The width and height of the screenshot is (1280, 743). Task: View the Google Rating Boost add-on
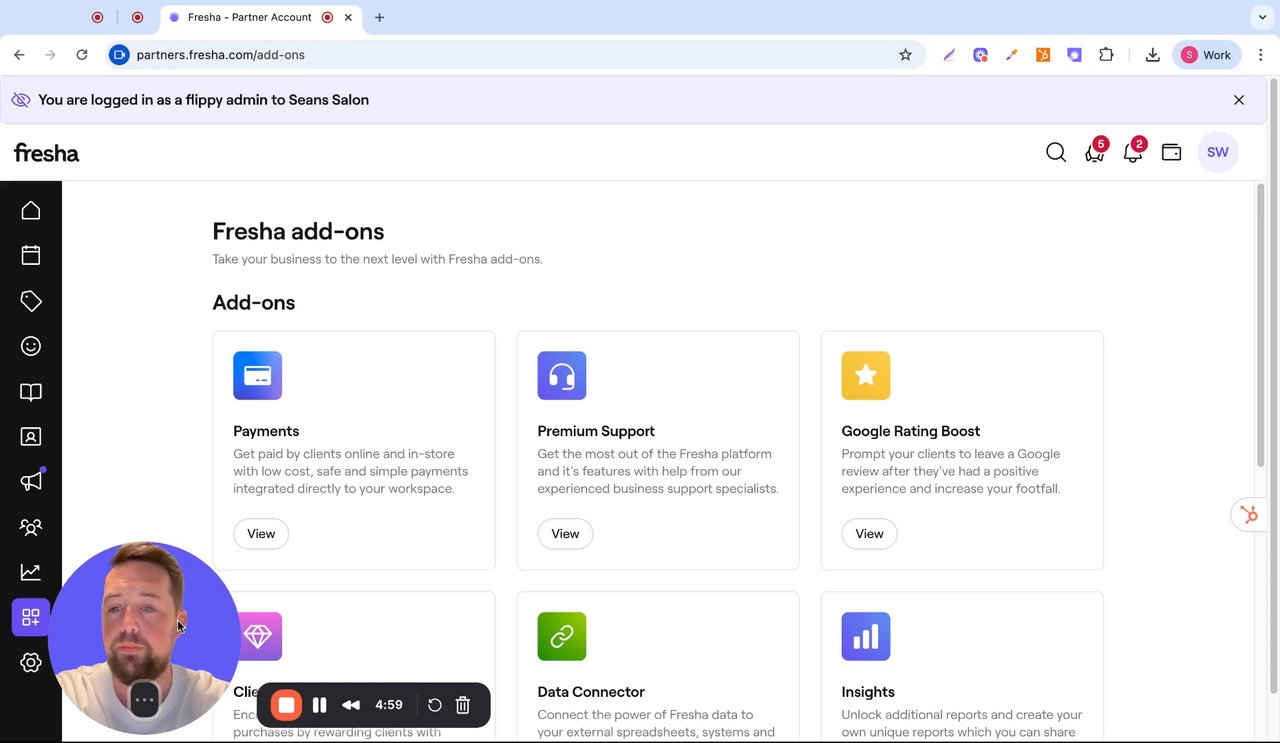tap(869, 534)
